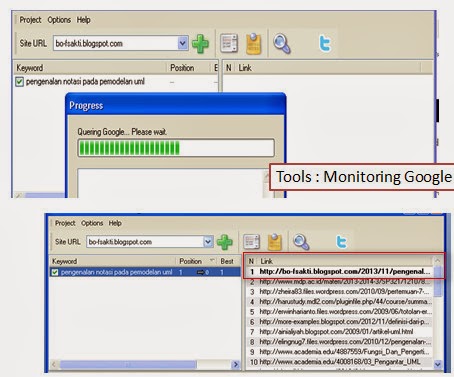
Task: Click the Link column header in the results window
Action: (345, 261)
